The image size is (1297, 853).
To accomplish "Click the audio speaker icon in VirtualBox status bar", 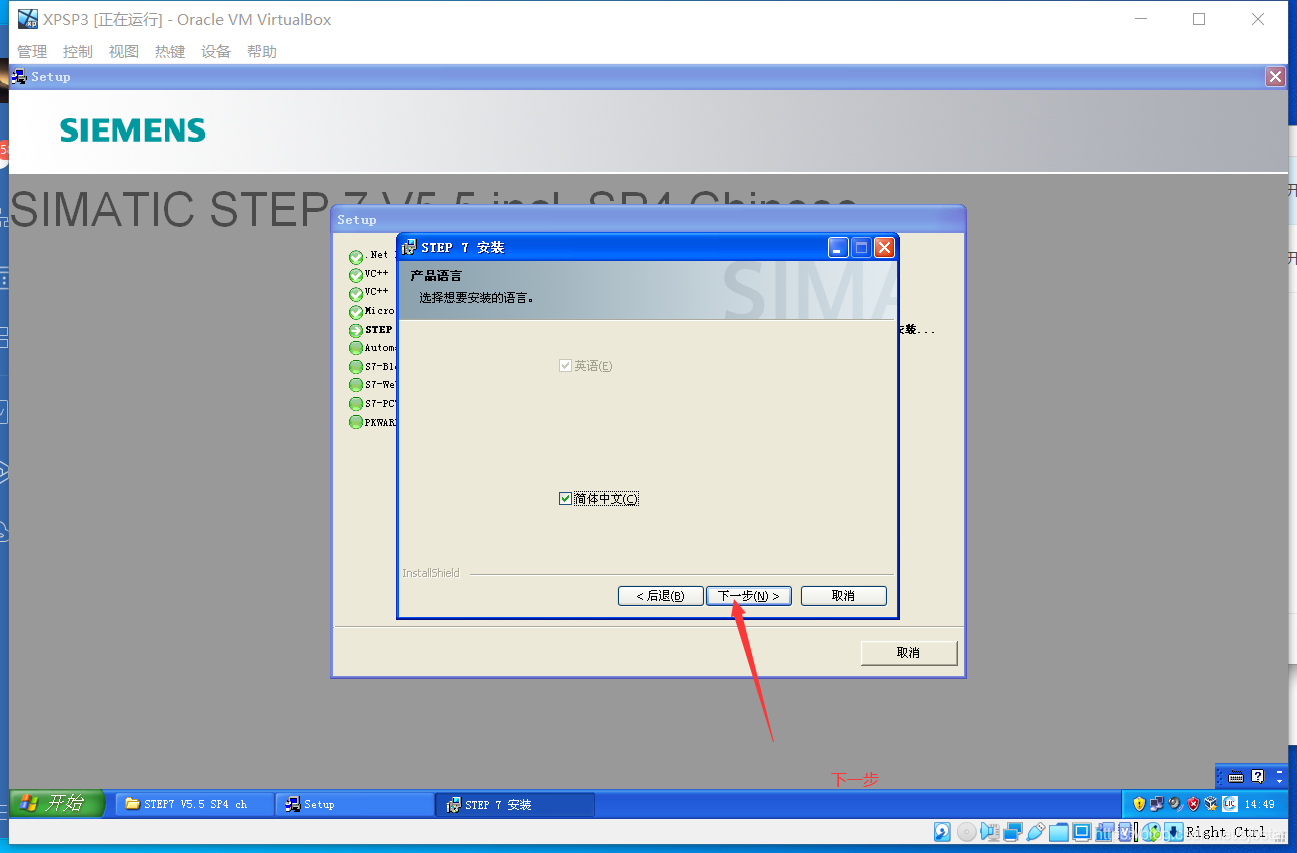I will point(990,831).
